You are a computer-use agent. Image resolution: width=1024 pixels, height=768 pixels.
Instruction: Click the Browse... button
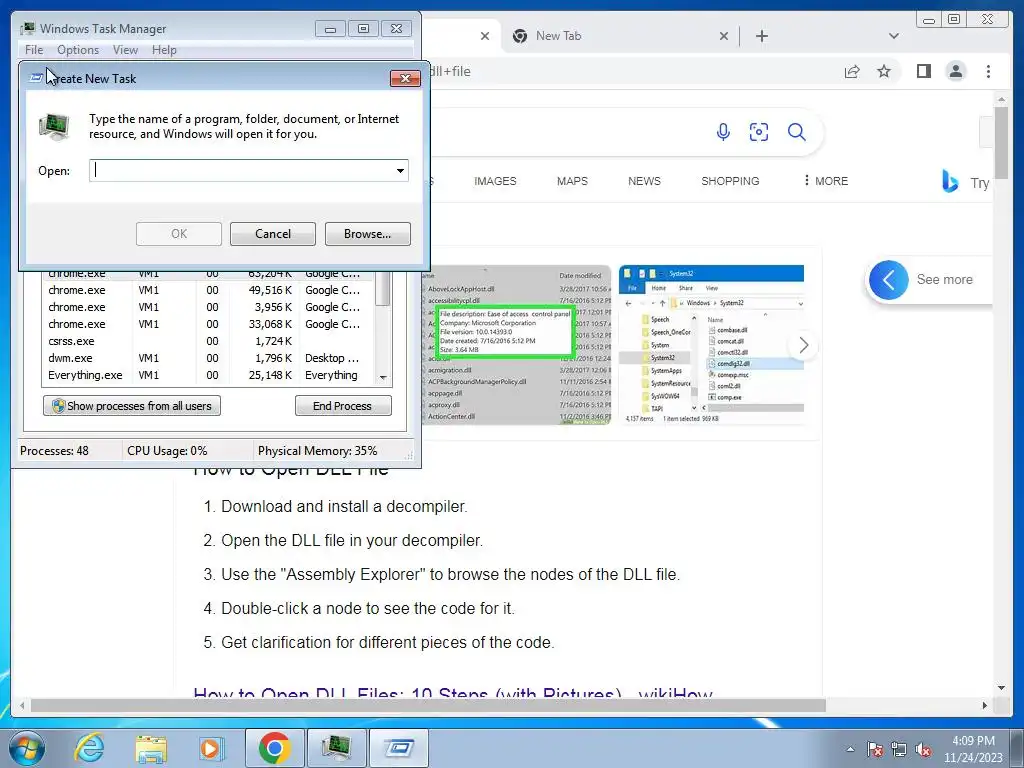(x=368, y=234)
